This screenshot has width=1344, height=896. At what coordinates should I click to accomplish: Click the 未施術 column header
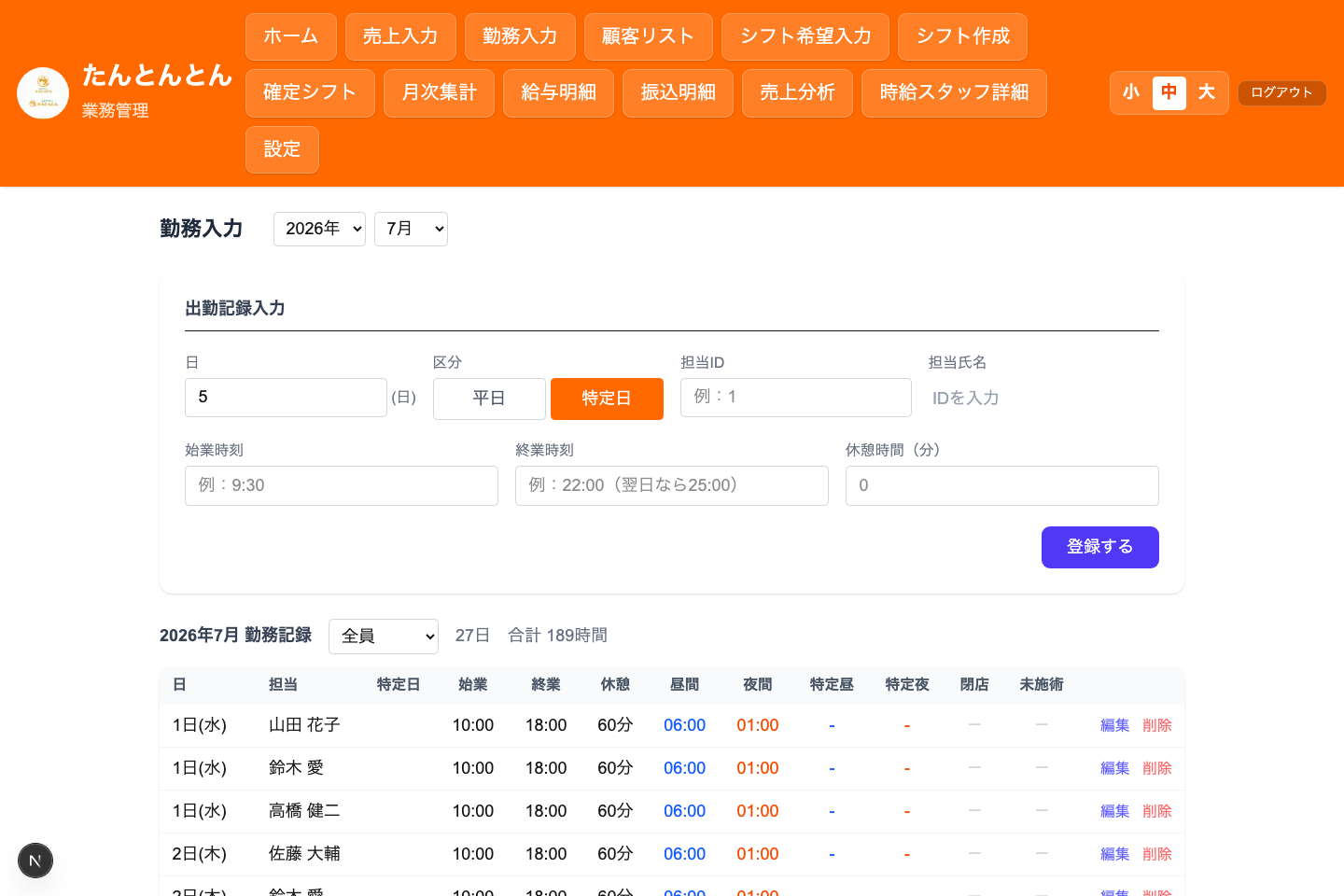(1042, 685)
